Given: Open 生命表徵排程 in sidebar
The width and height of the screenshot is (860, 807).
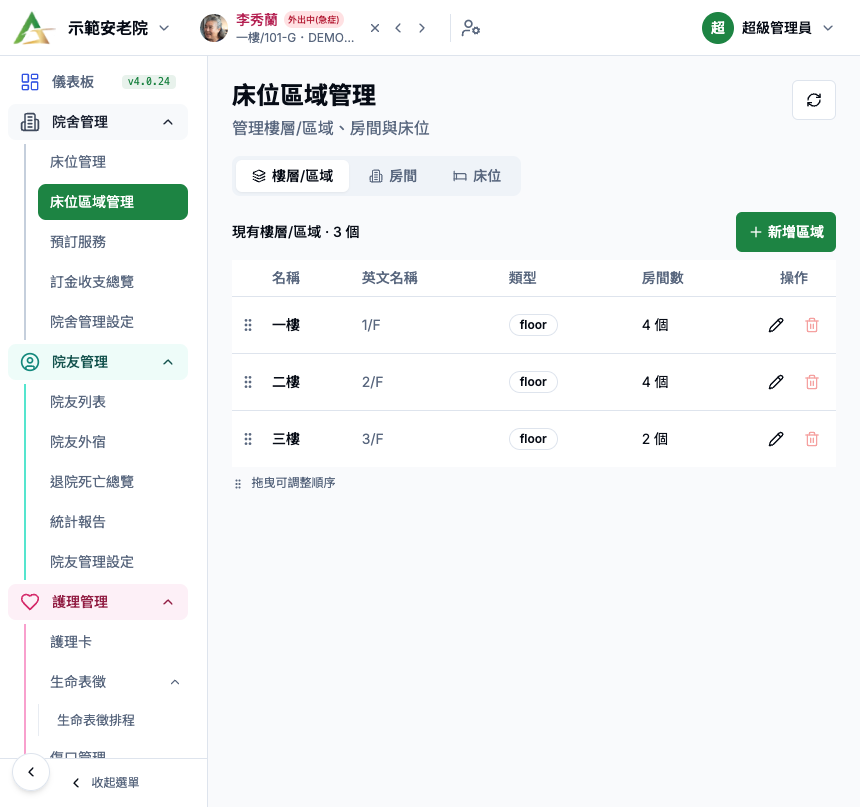Looking at the screenshot, I should click(x=96, y=720).
